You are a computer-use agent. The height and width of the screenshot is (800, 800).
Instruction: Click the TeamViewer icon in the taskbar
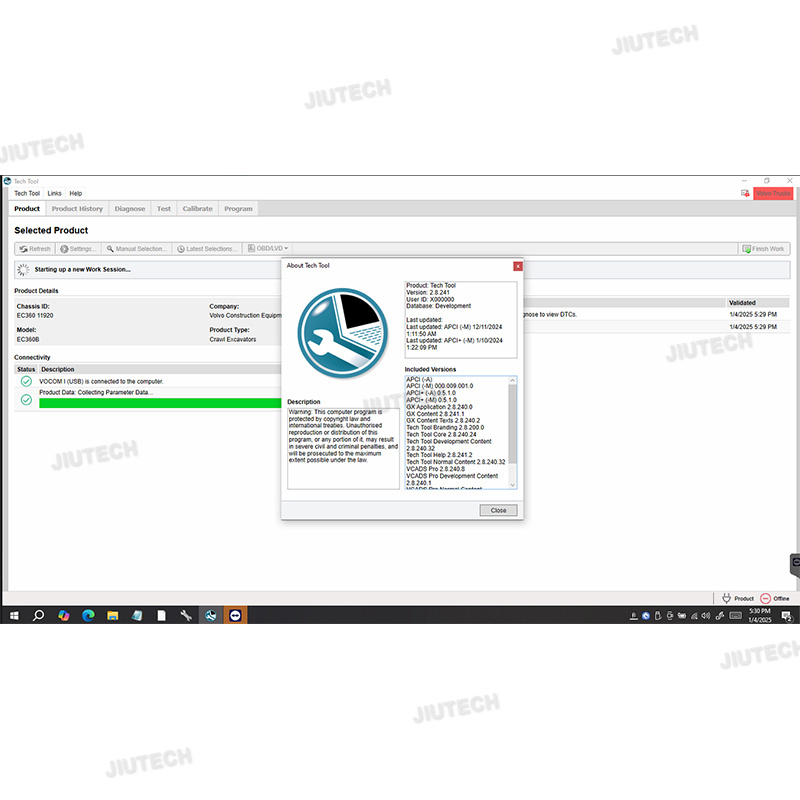235,615
